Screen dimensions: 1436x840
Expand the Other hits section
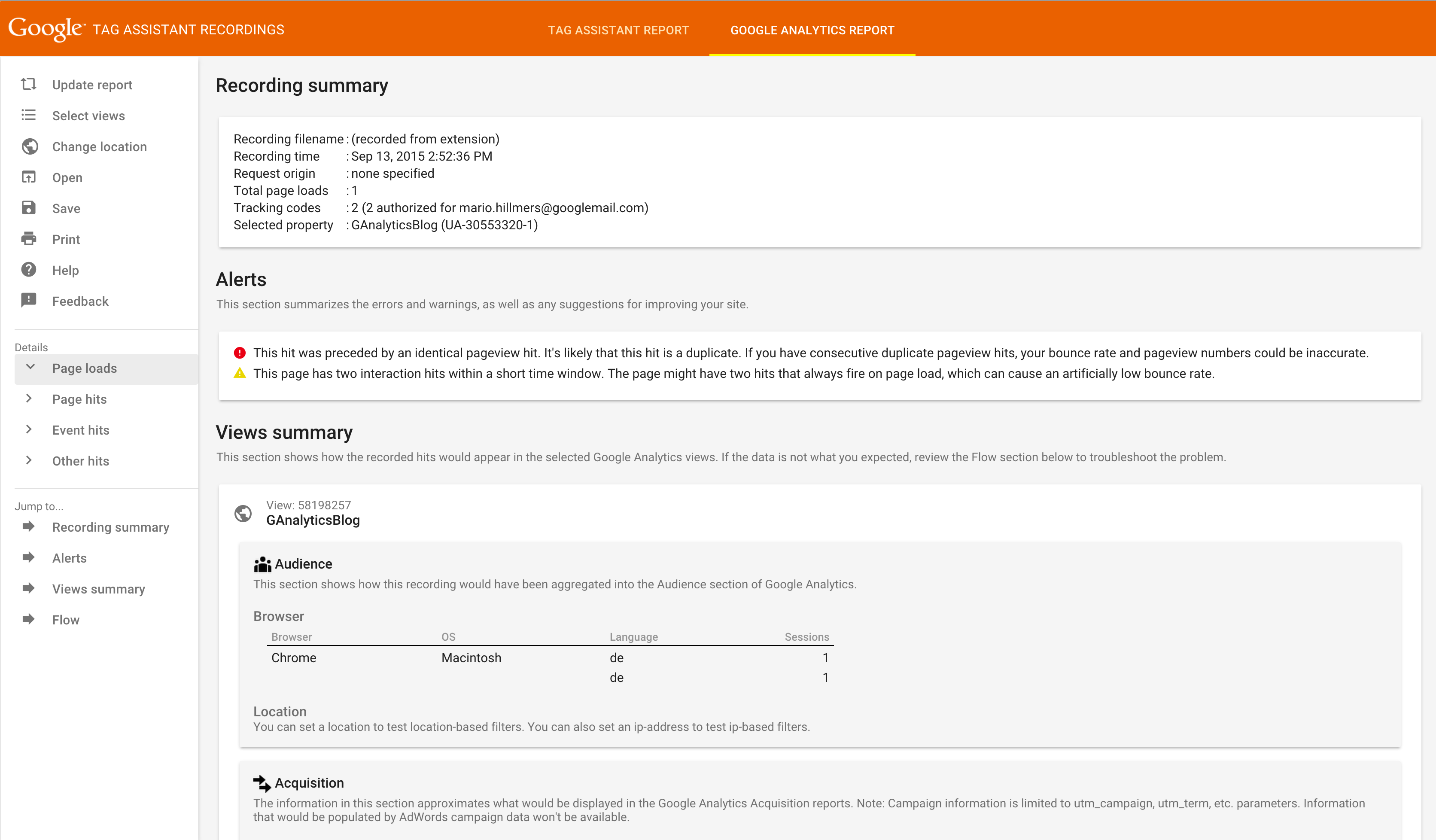tap(29, 460)
